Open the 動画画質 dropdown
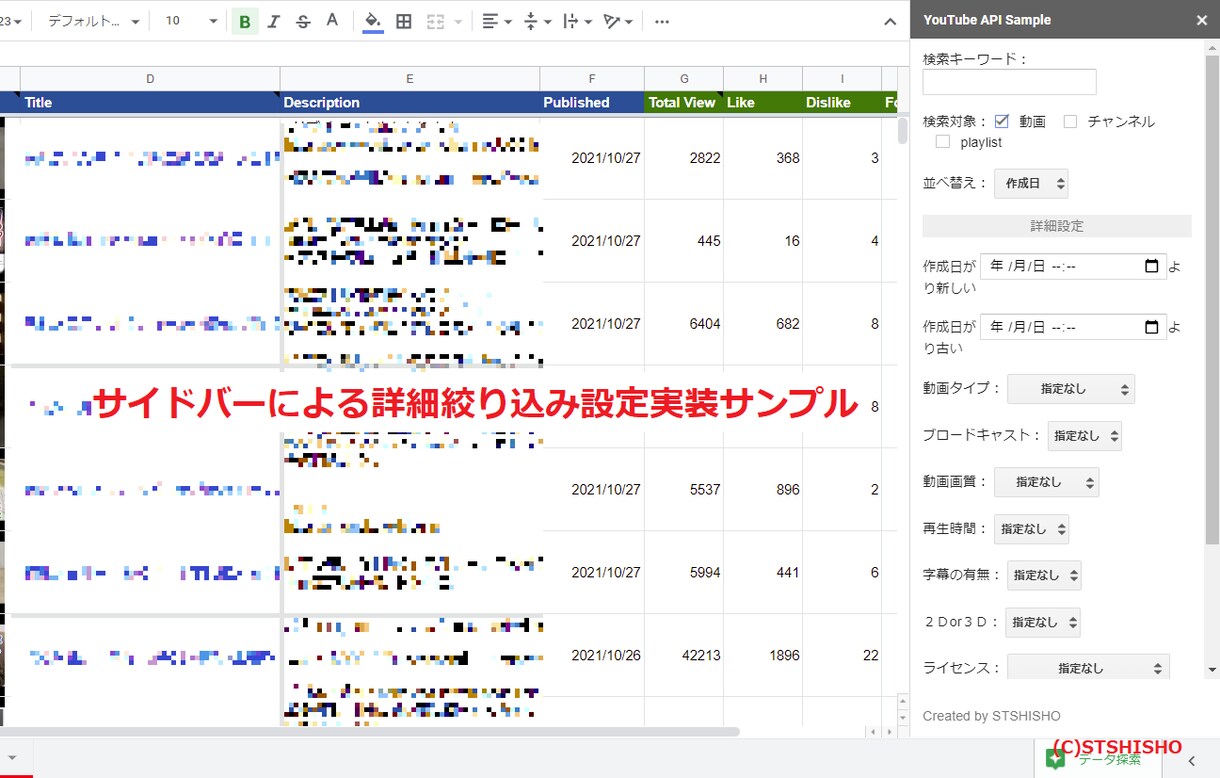1220x778 pixels. coord(1046,482)
